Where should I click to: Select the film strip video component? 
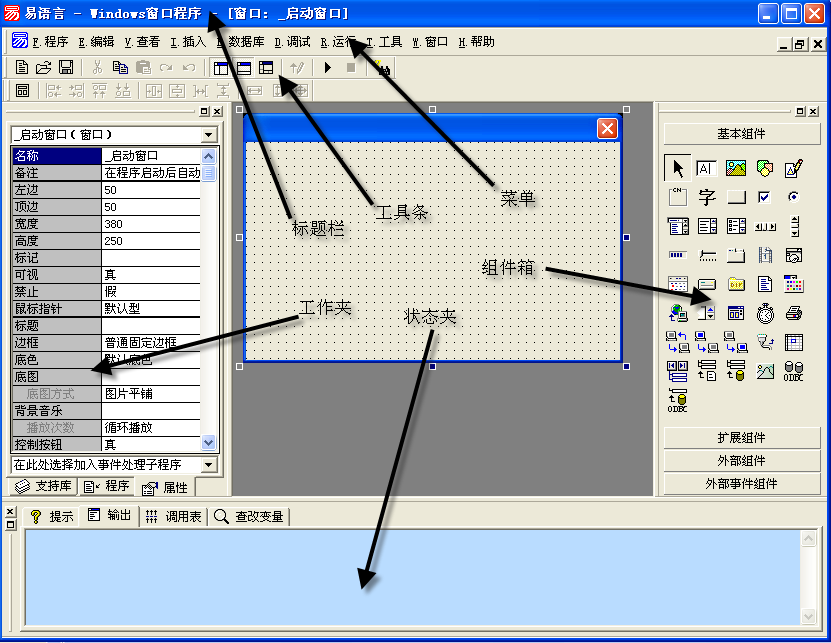coord(765,255)
